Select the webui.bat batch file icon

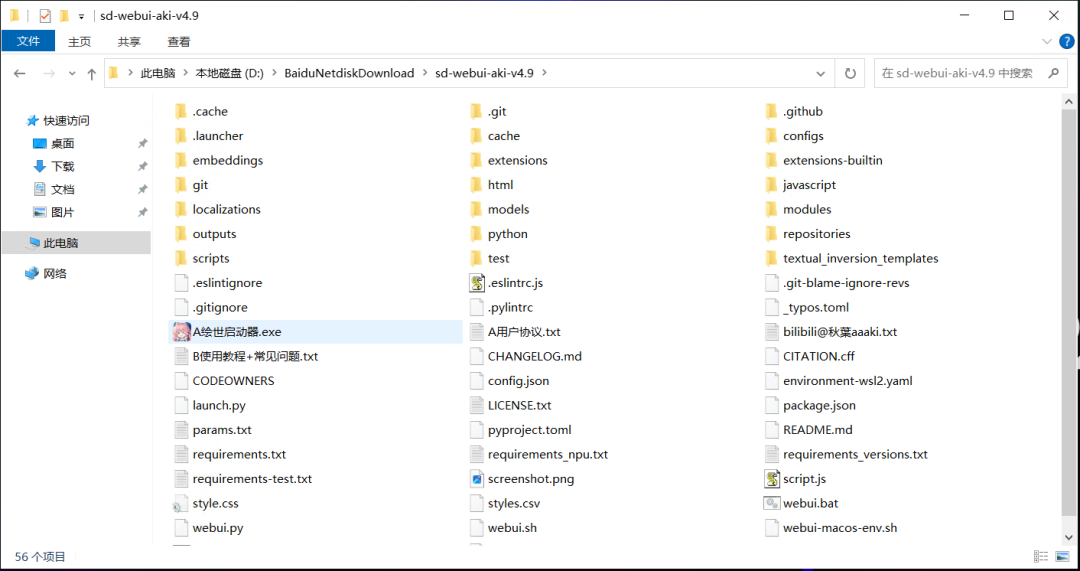772,503
